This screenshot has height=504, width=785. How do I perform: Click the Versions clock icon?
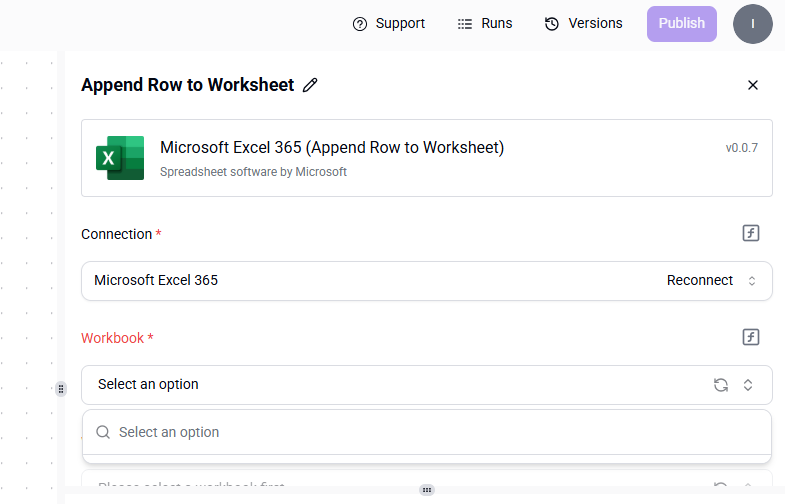click(x=552, y=24)
